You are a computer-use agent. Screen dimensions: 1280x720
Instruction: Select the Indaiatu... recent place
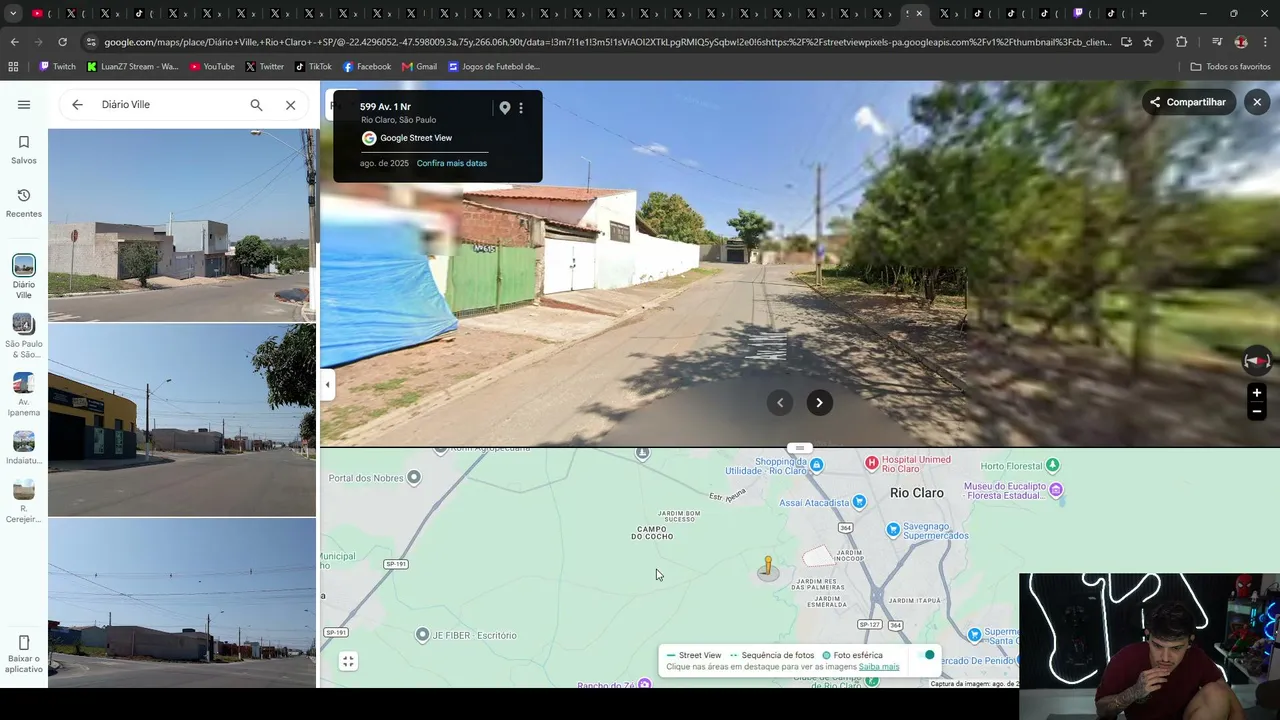coord(24,449)
